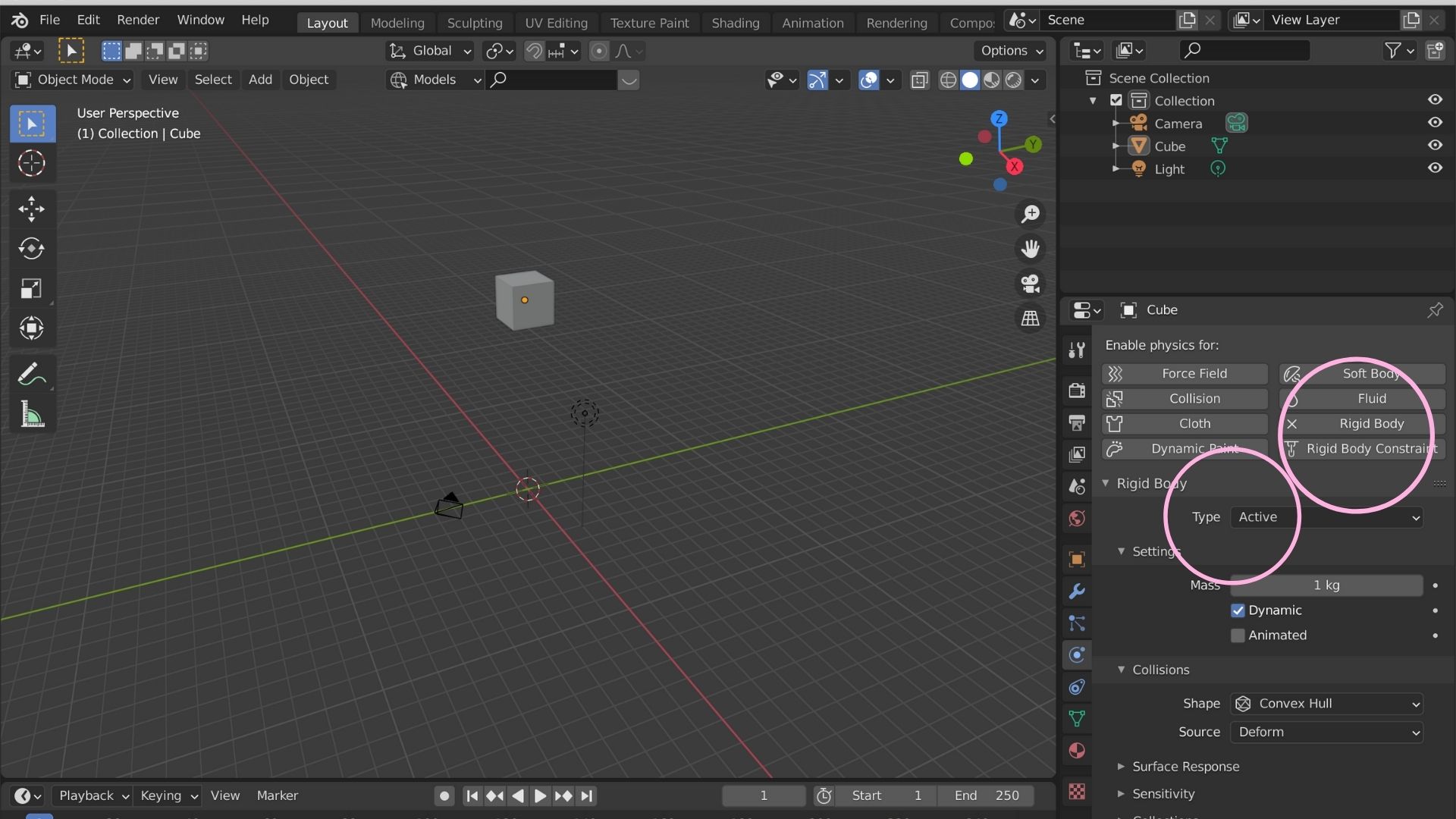Select the Rotate tool
This screenshot has height=819, width=1456.
[31, 249]
